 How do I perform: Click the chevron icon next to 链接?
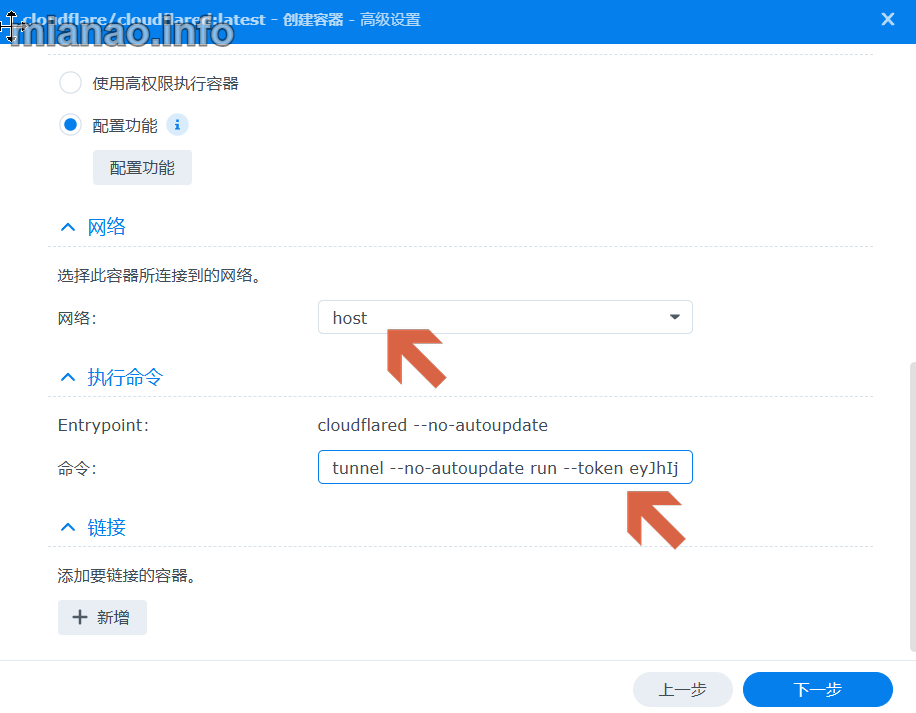[x=68, y=527]
